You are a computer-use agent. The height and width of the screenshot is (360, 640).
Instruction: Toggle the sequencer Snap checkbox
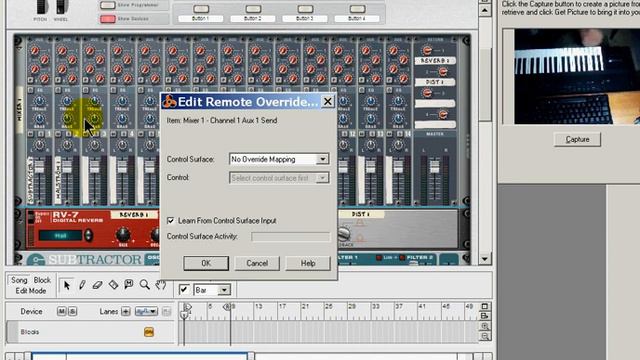[184, 290]
